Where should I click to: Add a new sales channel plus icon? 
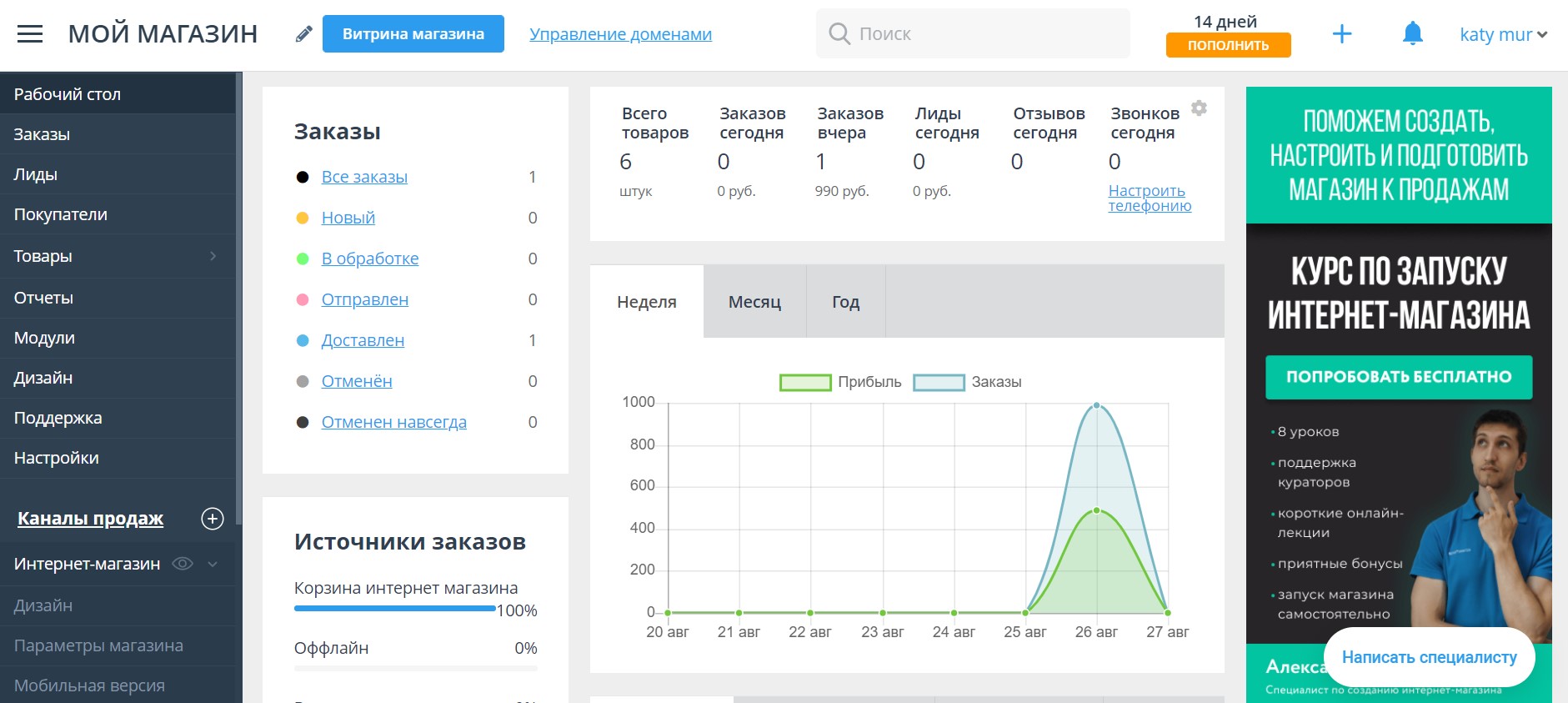coord(213,519)
